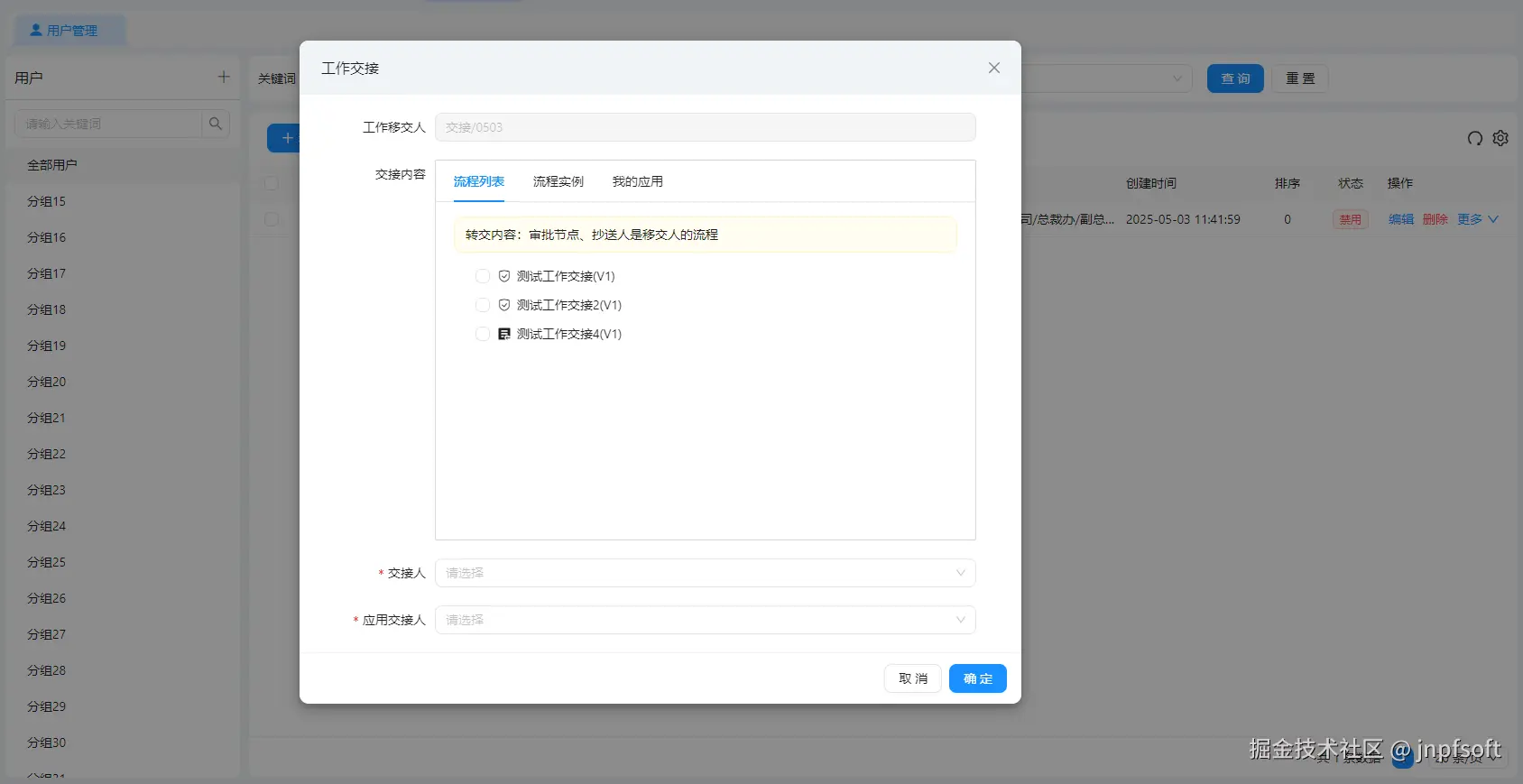
Task: Select radio for 测试工作交接4(V1)
Action: 483,334
